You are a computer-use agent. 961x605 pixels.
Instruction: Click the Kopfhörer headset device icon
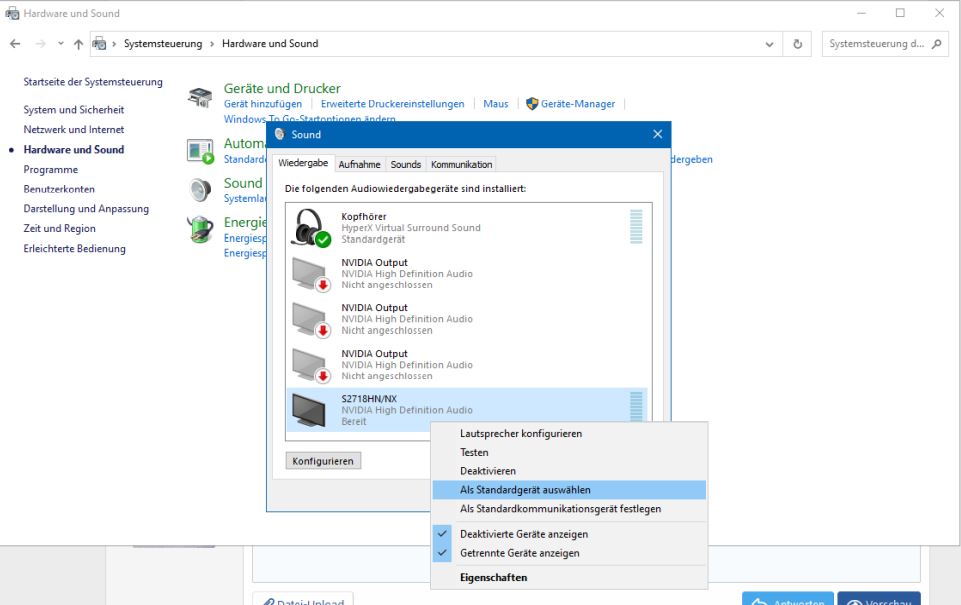(x=310, y=227)
